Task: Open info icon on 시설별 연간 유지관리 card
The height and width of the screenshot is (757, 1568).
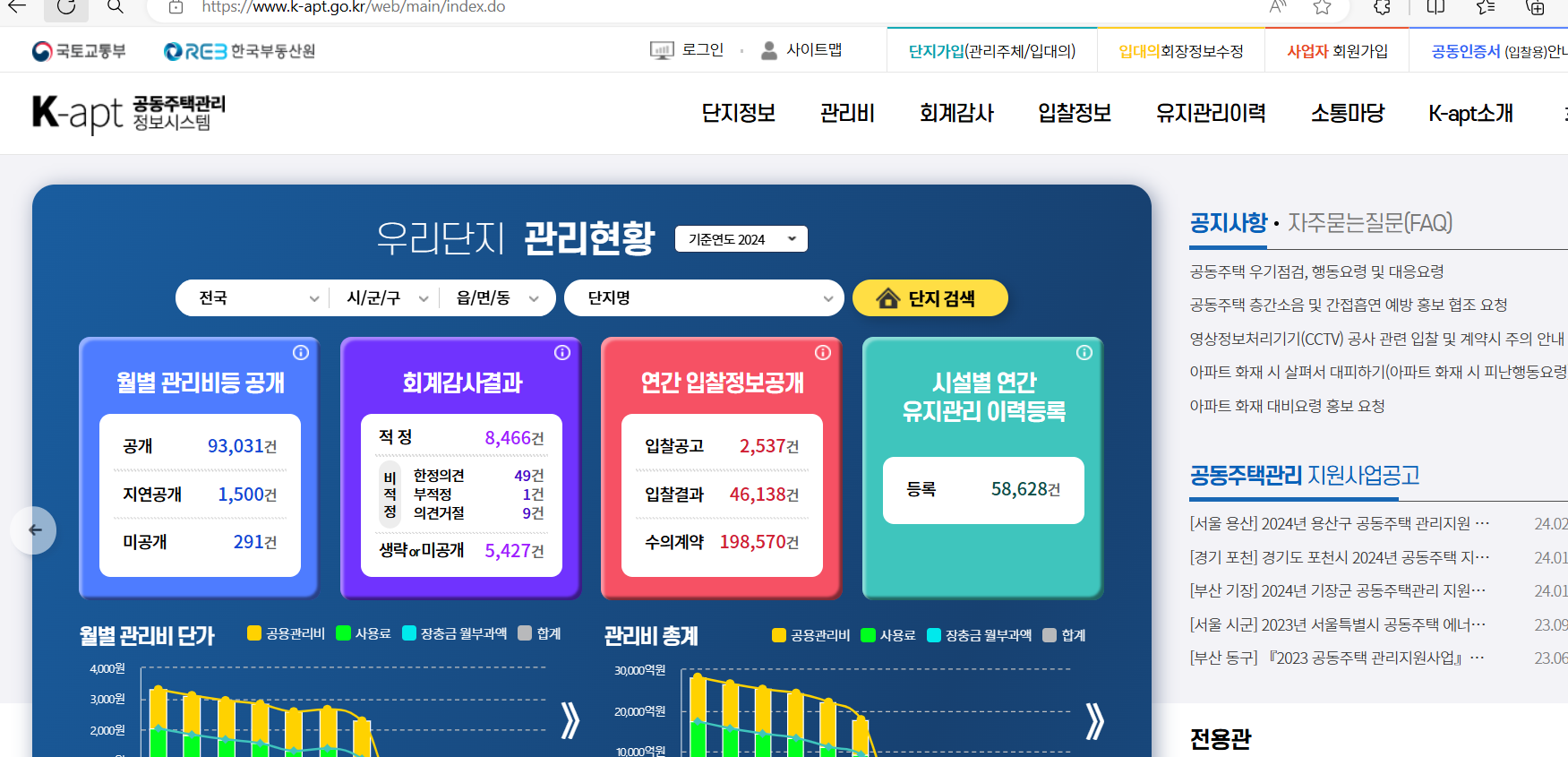Action: (x=1084, y=353)
